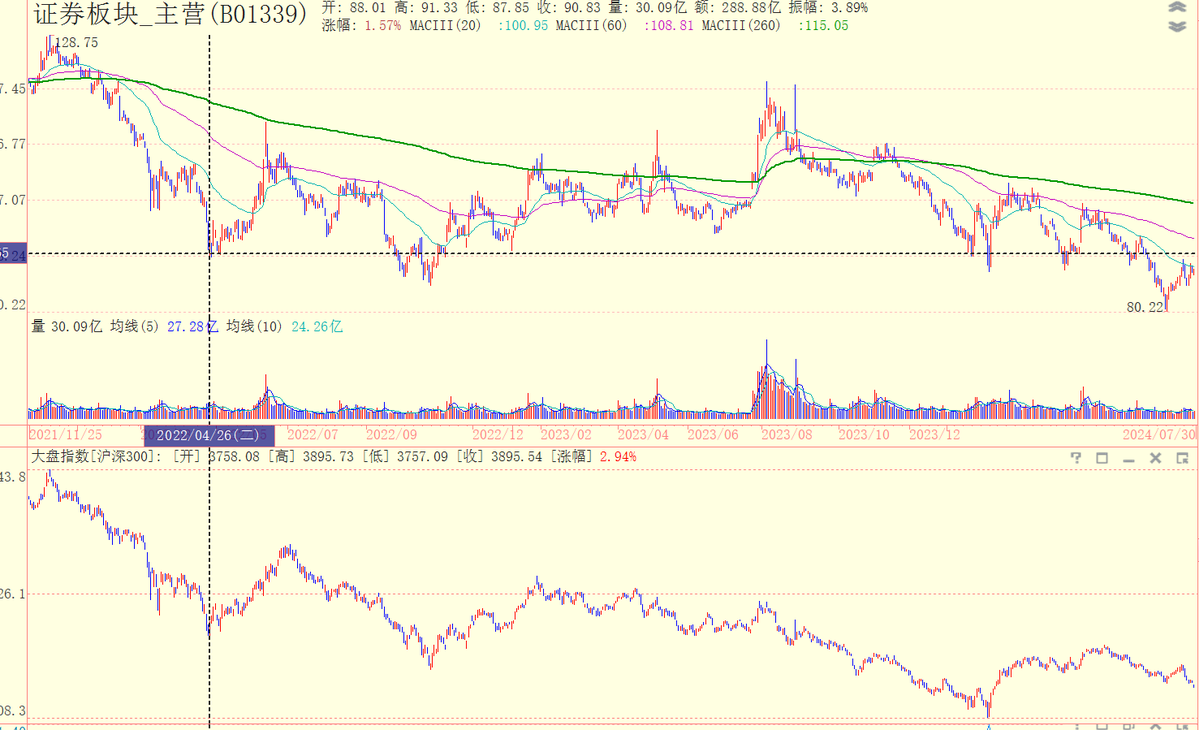Click the double down chevron at top right
This screenshot has height=730, width=1199.
click(x=1177, y=27)
